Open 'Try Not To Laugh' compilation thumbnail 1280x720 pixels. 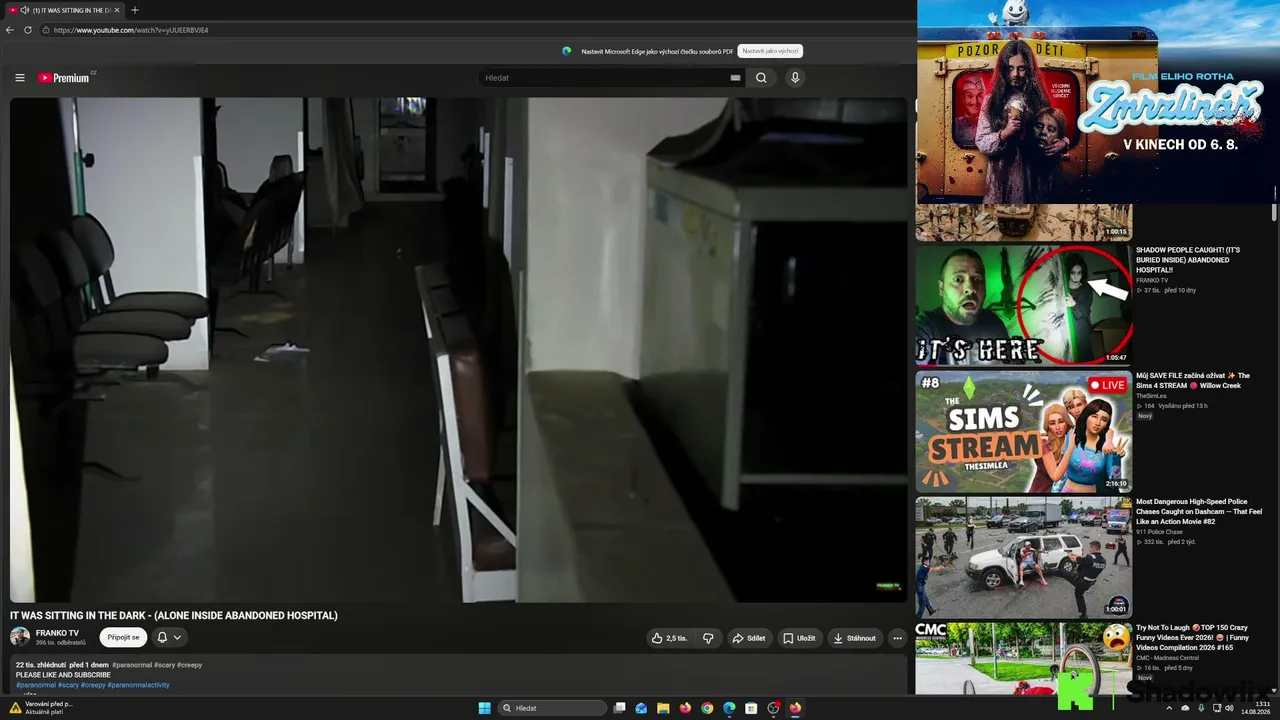pyautogui.click(x=1024, y=658)
